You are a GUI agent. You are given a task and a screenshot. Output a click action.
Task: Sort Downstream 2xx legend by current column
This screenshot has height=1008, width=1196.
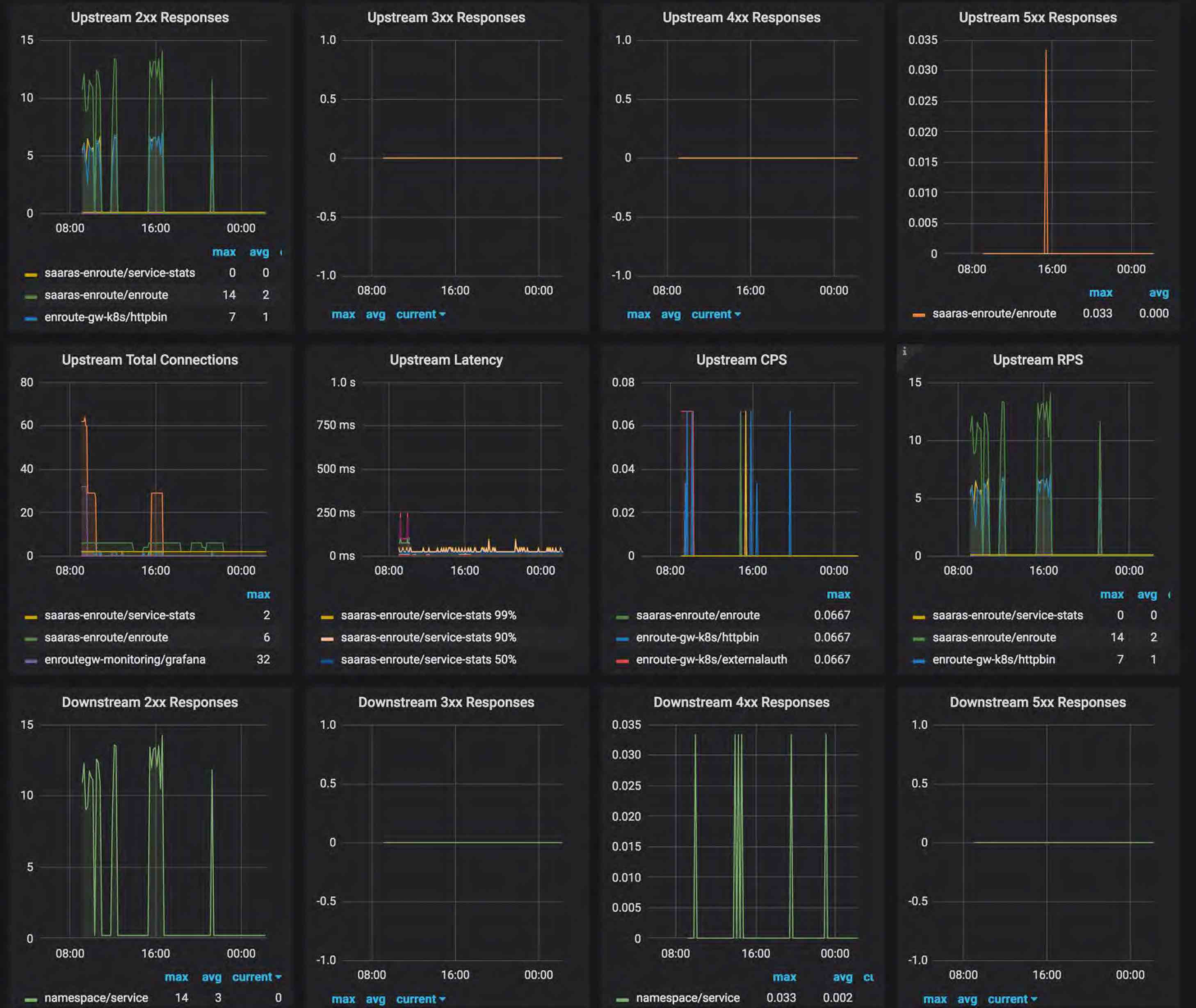point(257,977)
